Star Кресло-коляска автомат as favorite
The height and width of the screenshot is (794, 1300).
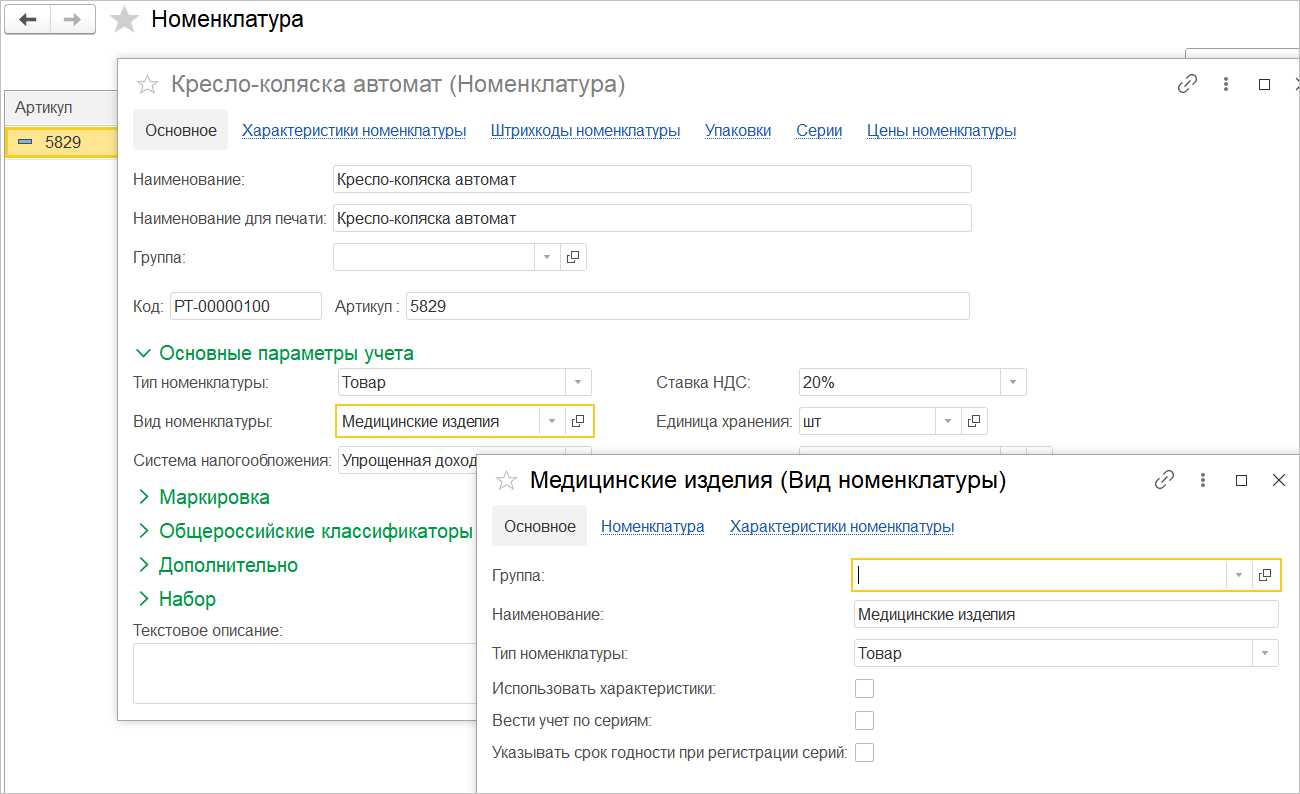click(147, 85)
